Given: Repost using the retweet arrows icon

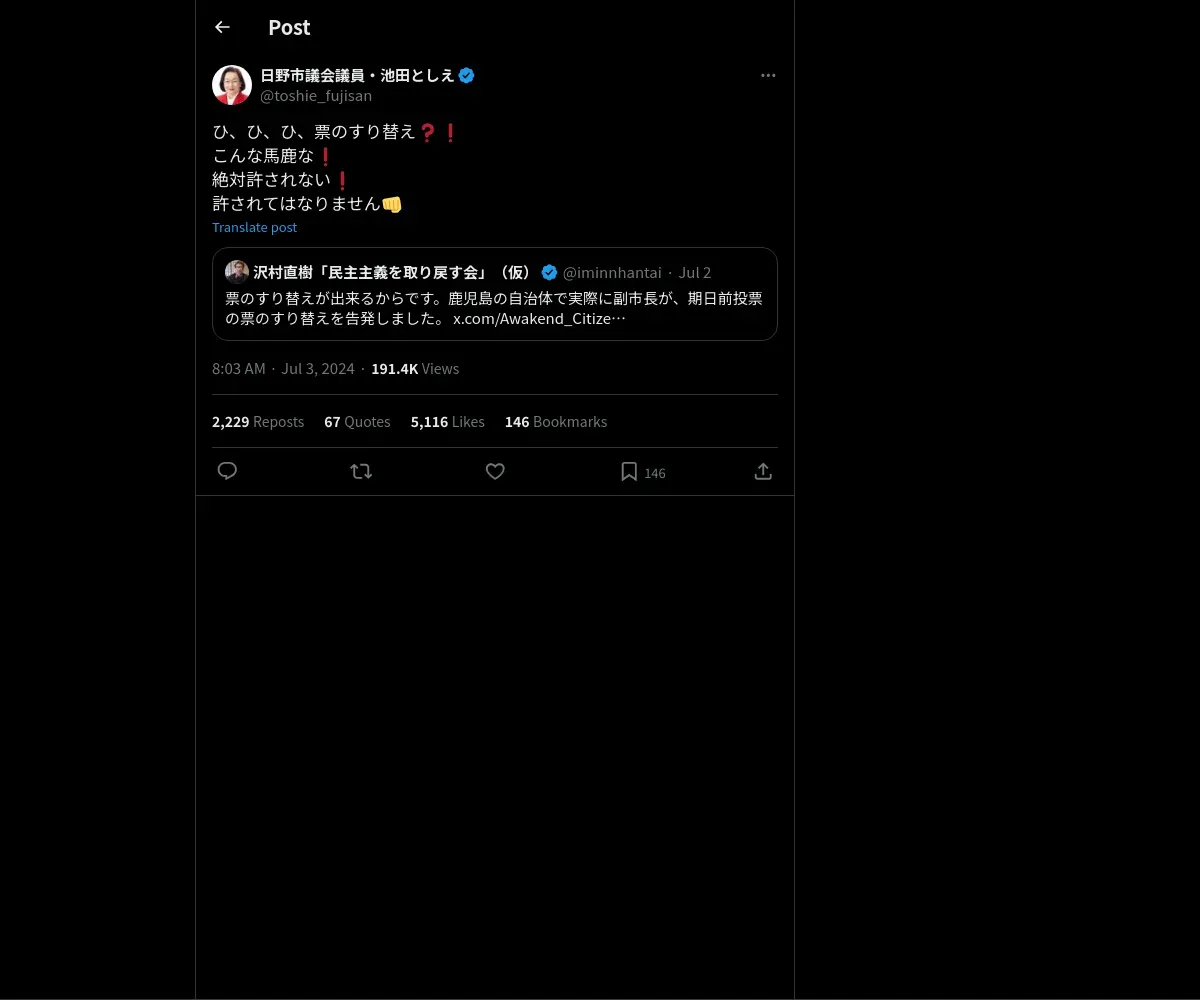Looking at the screenshot, I should click(361, 471).
